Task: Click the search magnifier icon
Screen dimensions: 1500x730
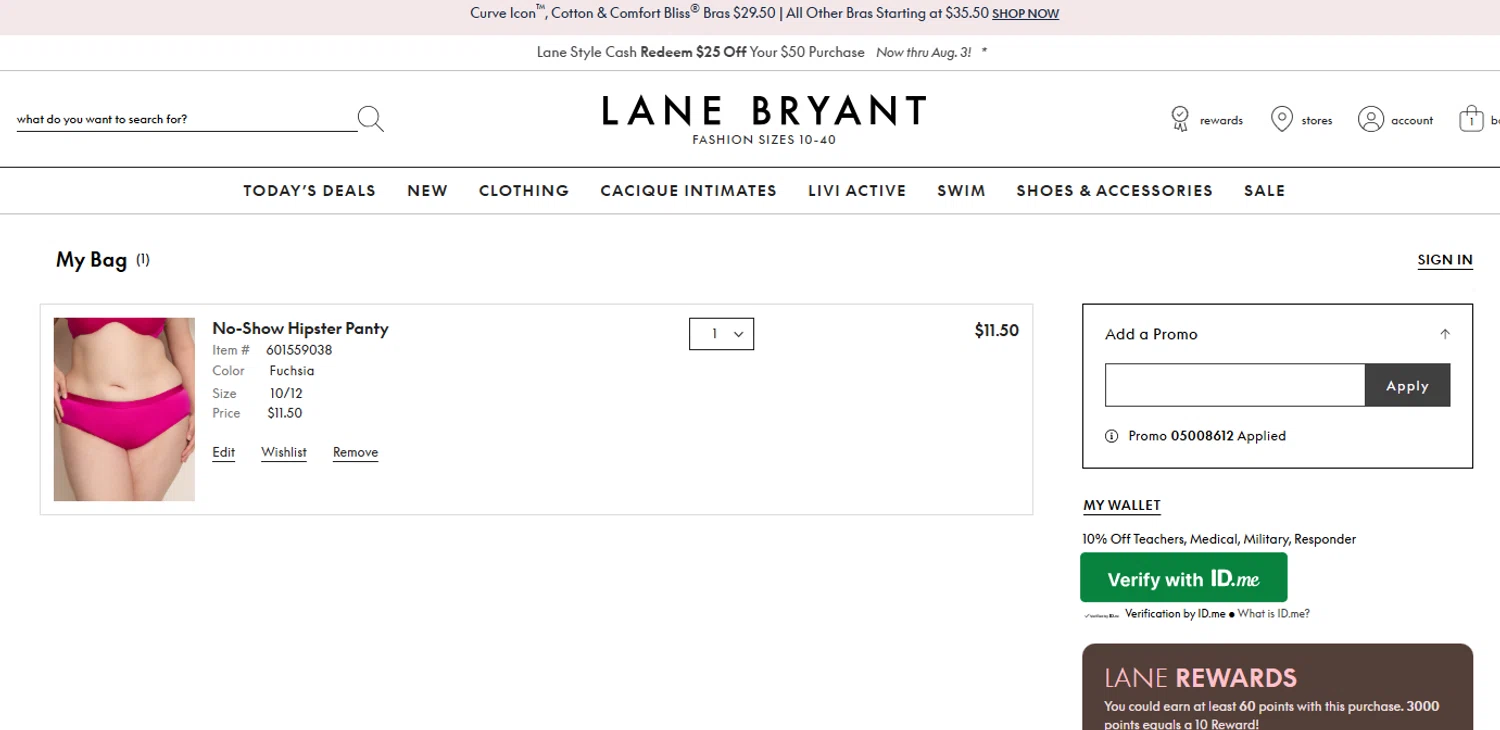Action: 370,119
